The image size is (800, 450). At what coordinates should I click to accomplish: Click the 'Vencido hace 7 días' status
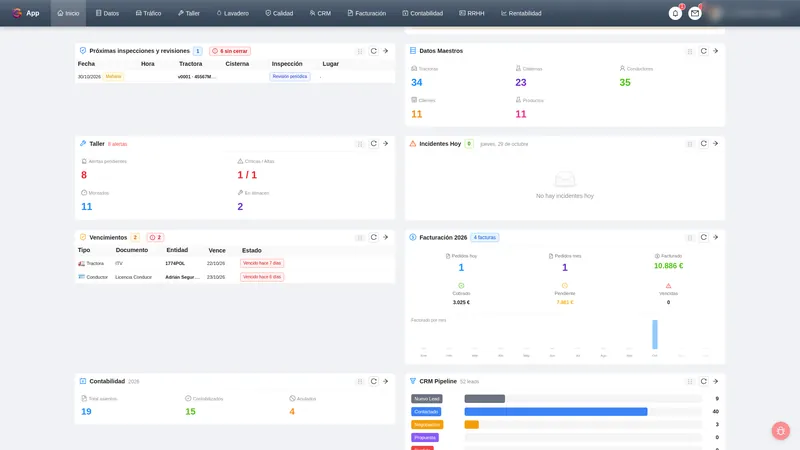pos(262,263)
